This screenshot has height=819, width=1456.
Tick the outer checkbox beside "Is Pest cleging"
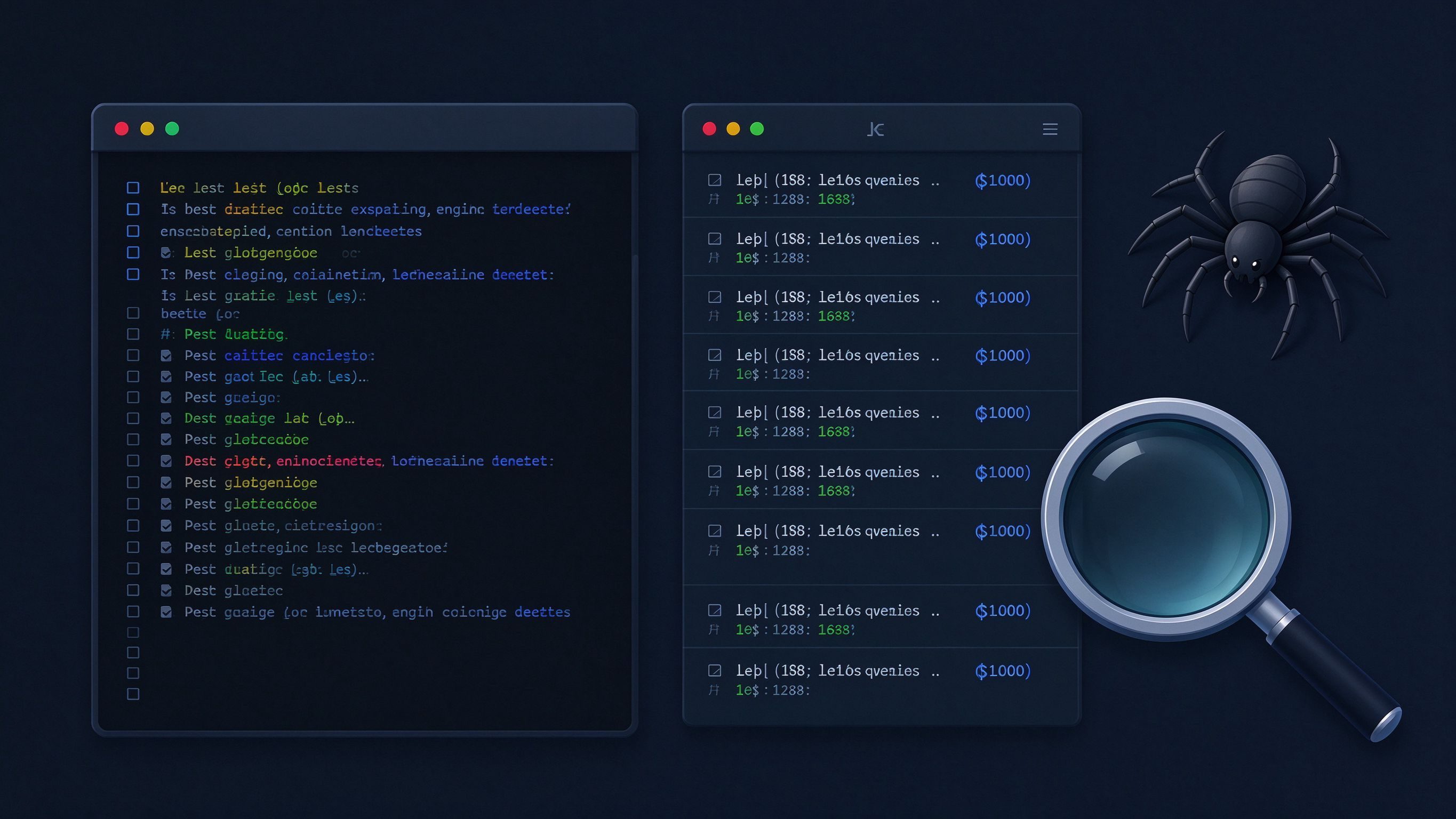coord(133,274)
